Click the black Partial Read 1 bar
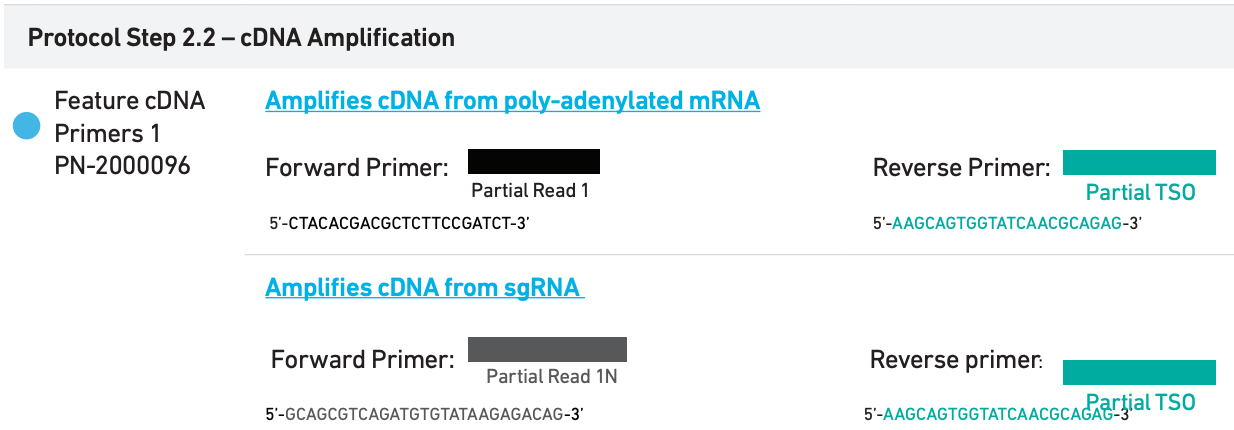 coord(533,161)
